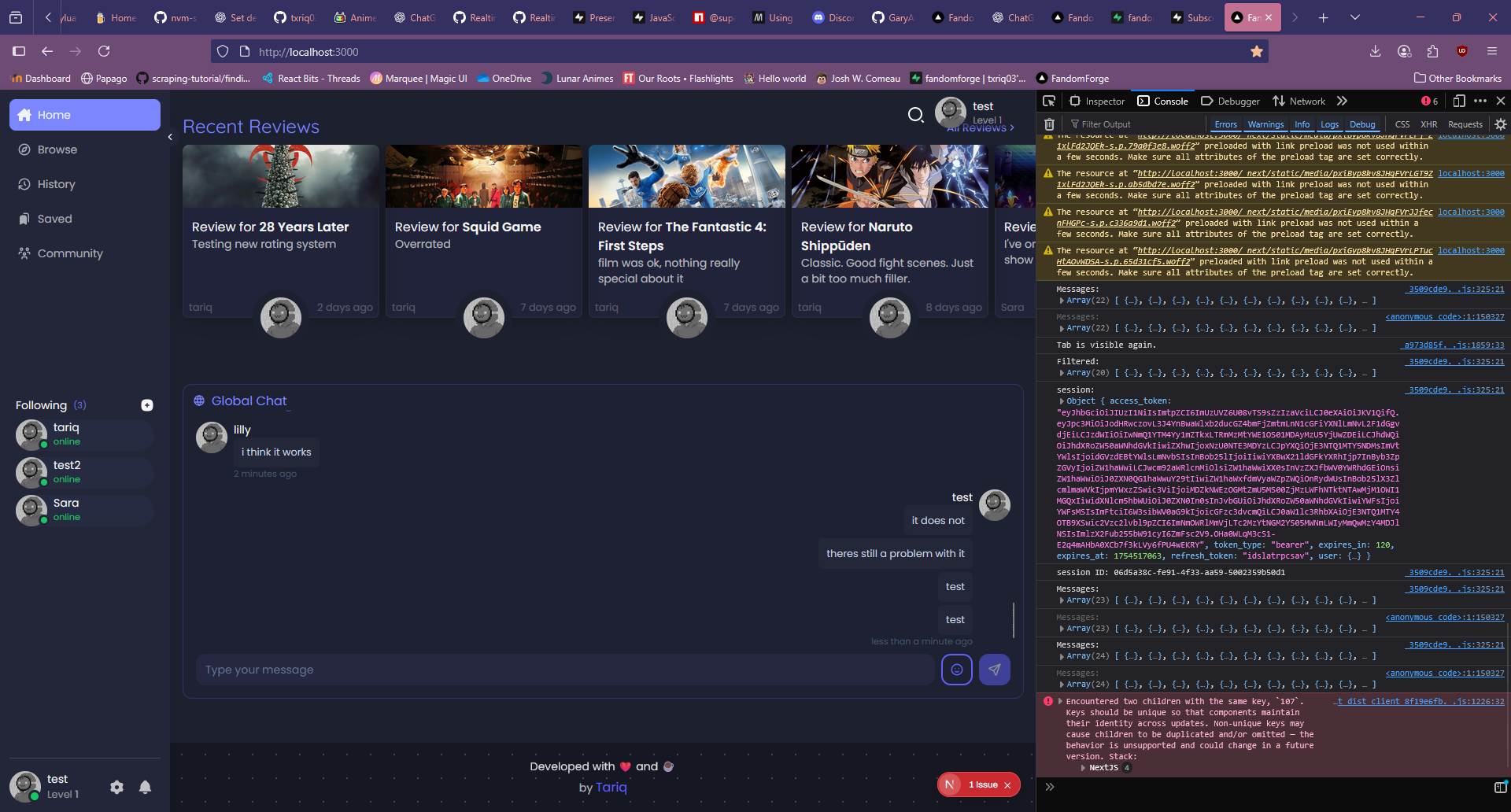Focus the console command input prompt
This screenshot has height=812, width=1511.
coord(1271,787)
